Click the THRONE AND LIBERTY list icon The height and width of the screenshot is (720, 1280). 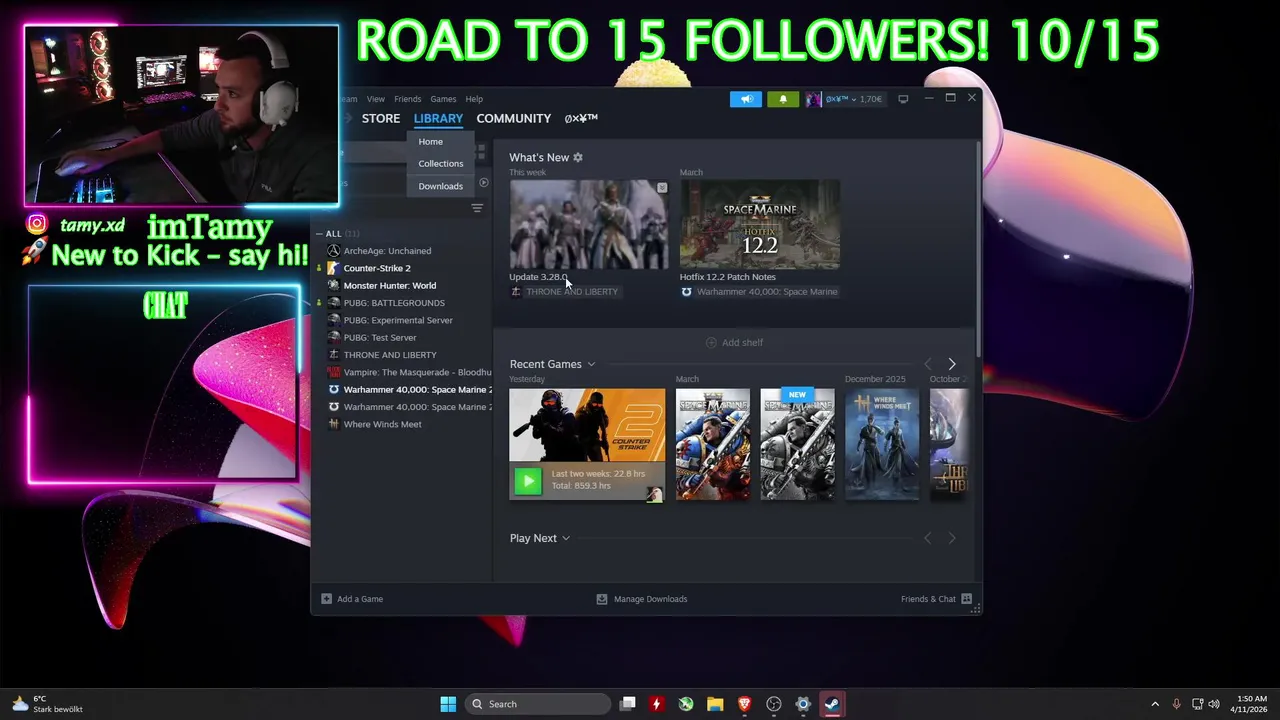(x=333, y=355)
